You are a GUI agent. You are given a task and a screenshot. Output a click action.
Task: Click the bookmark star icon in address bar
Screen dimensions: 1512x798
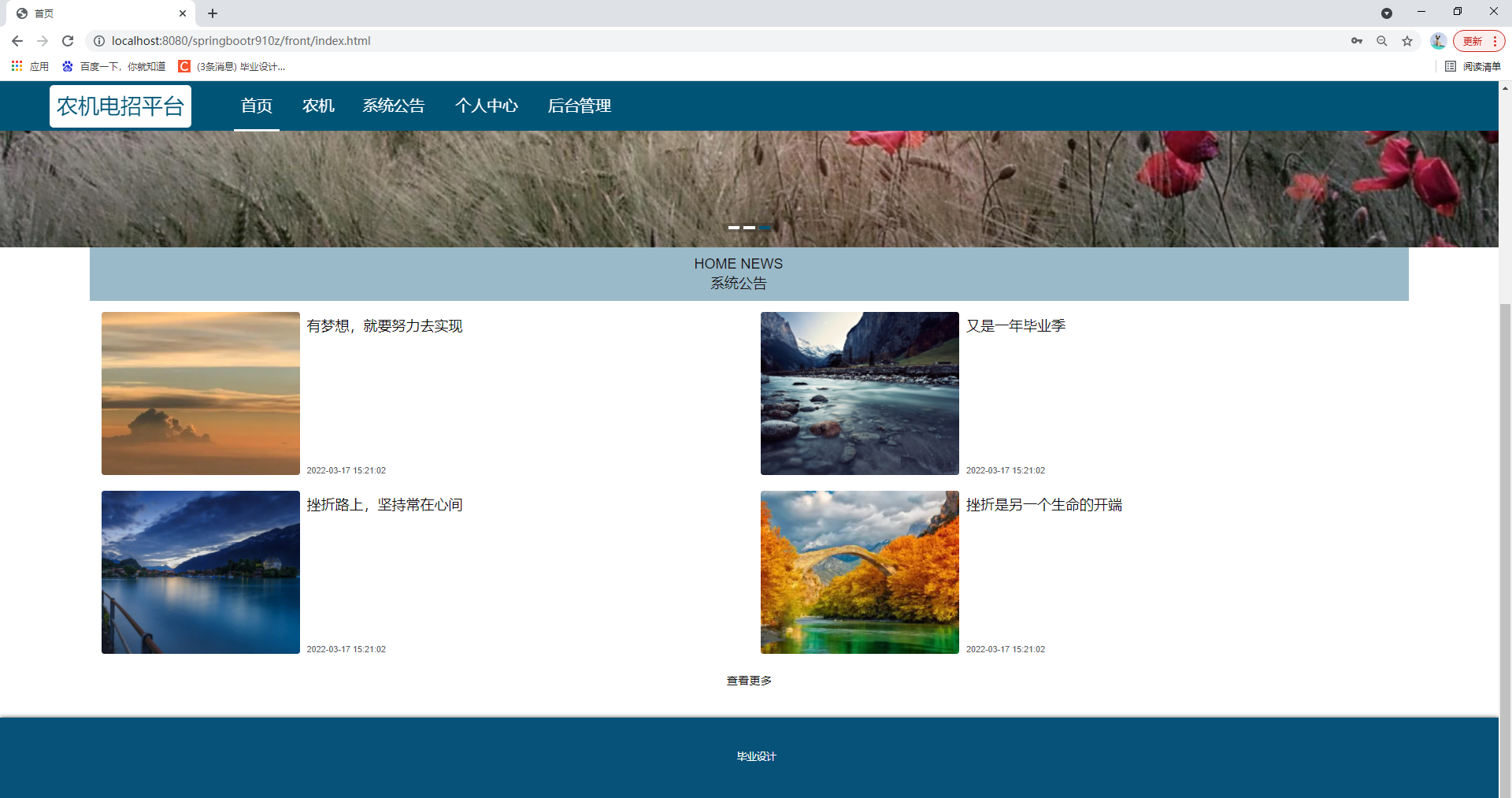(x=1407, y=41)
